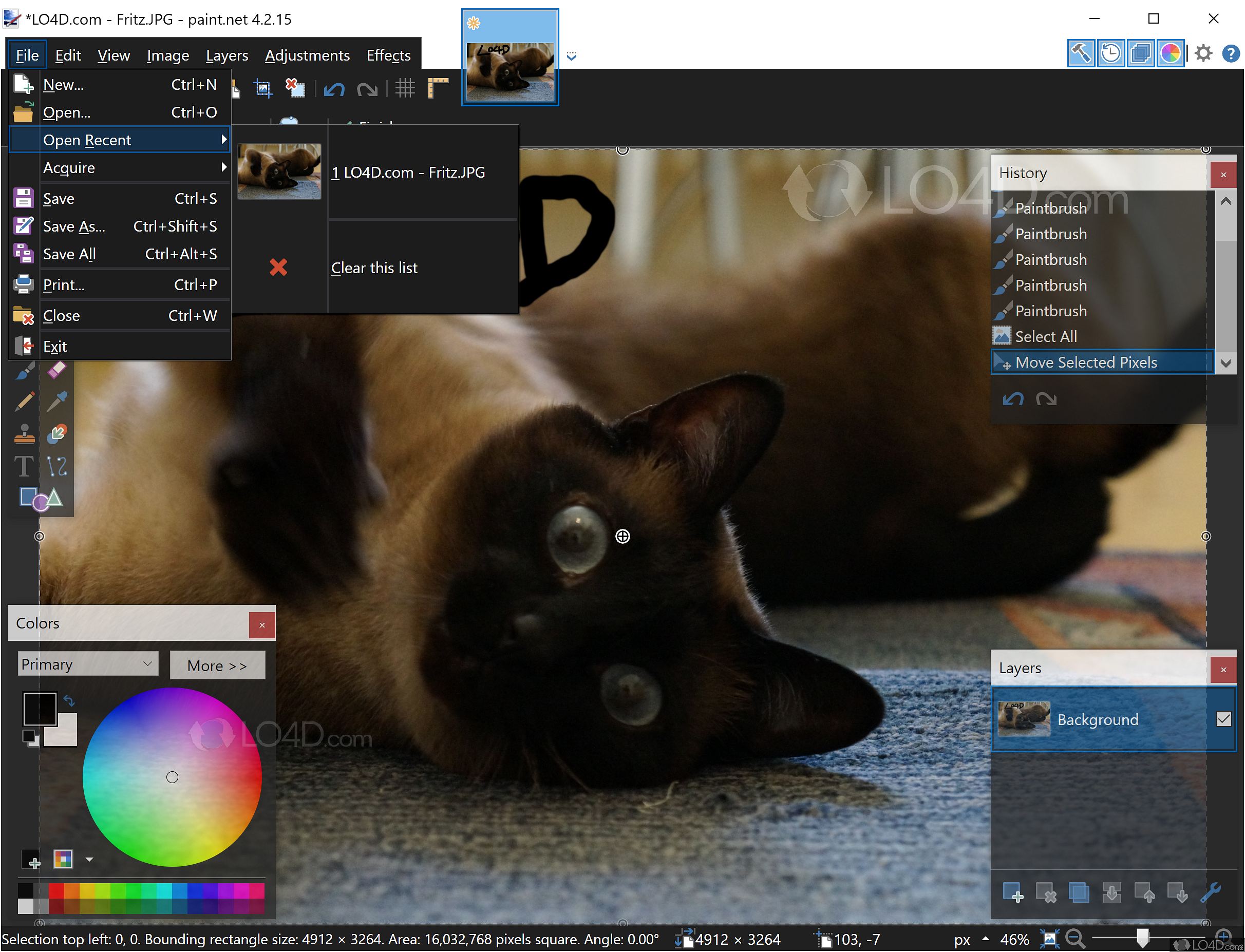Expand the image list chevron

(x=571, y=55)
